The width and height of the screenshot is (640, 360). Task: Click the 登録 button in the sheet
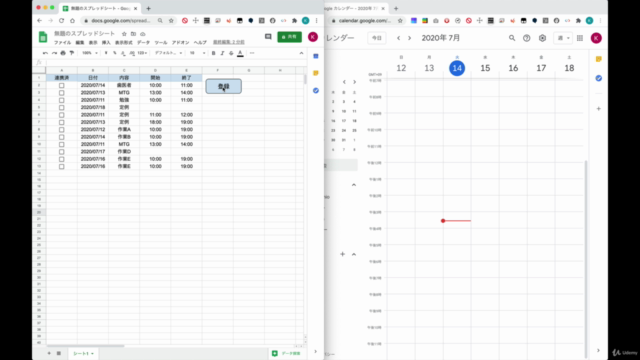[224, 86]
